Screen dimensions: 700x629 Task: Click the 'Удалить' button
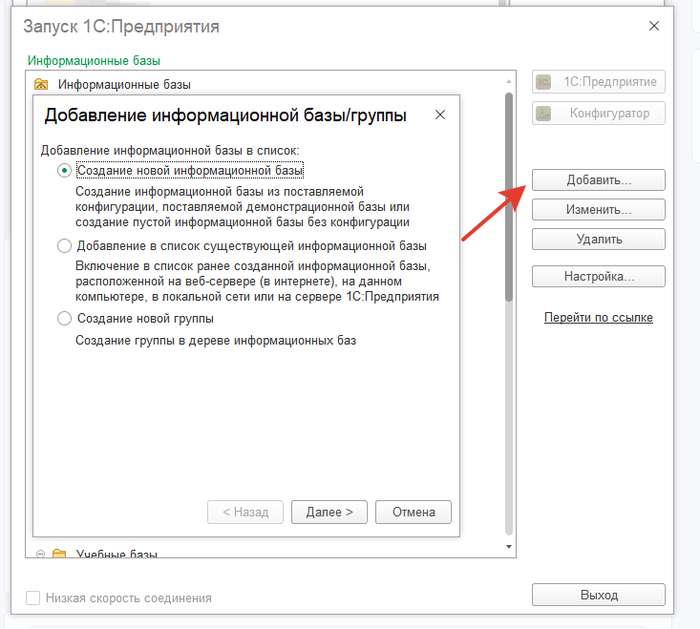coord(599,239)
